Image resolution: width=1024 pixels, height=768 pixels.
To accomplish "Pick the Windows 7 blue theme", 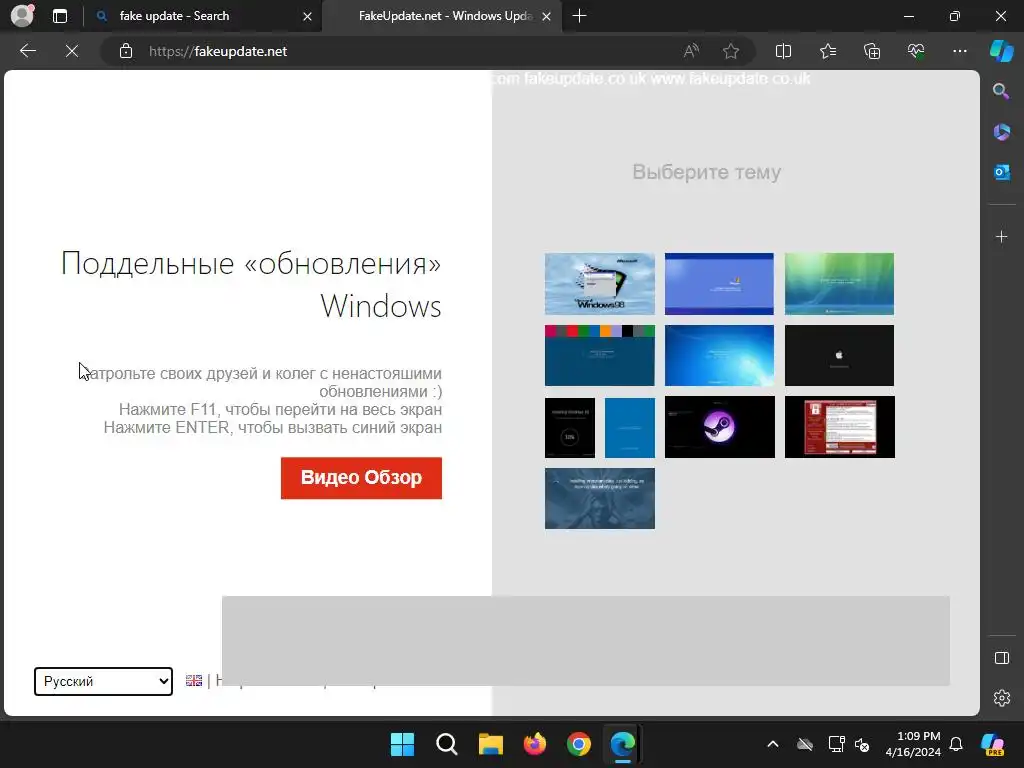I will [719, 355].
